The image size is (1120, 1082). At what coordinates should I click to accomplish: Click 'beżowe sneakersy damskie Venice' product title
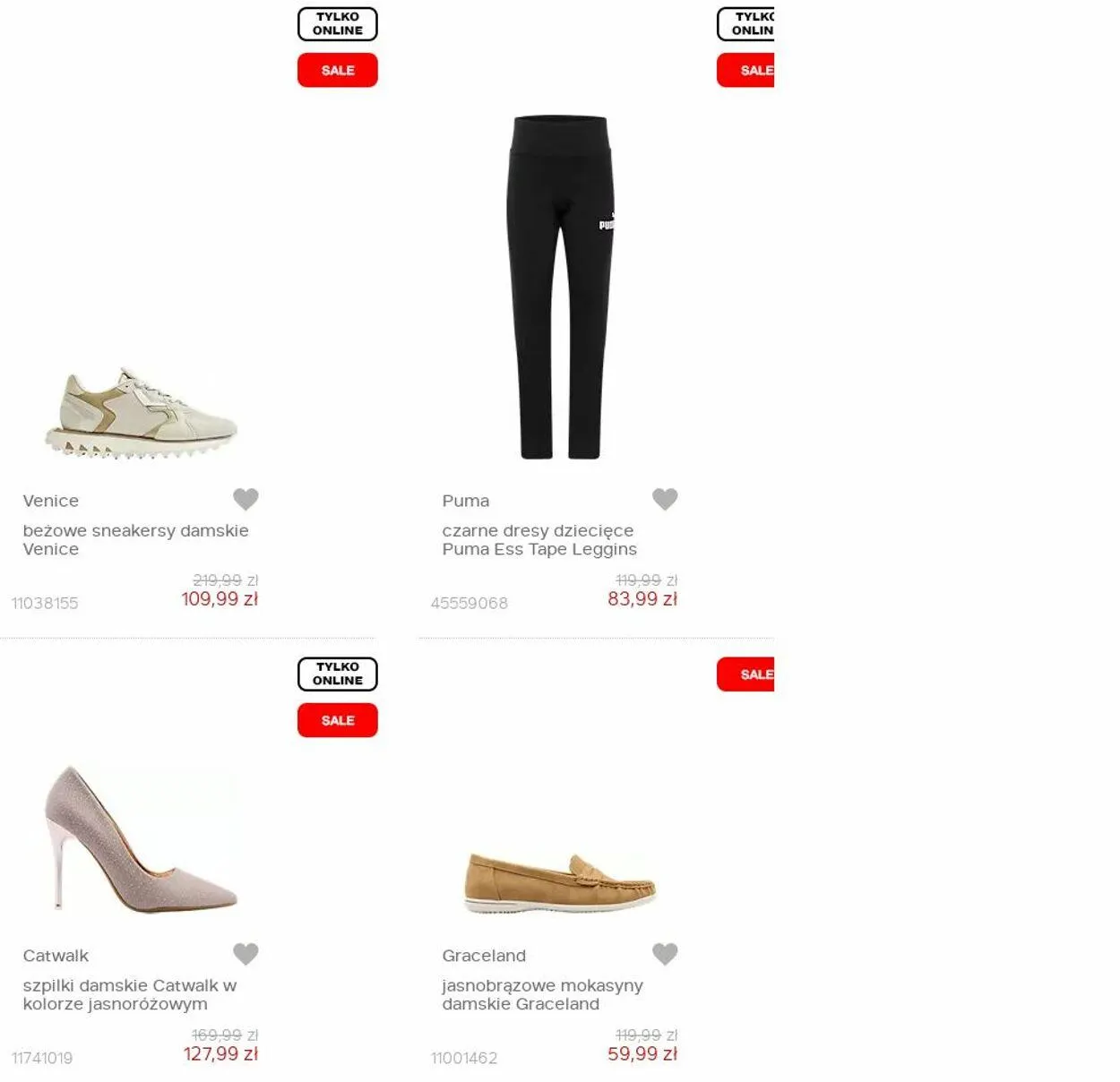tap(136, 540)
